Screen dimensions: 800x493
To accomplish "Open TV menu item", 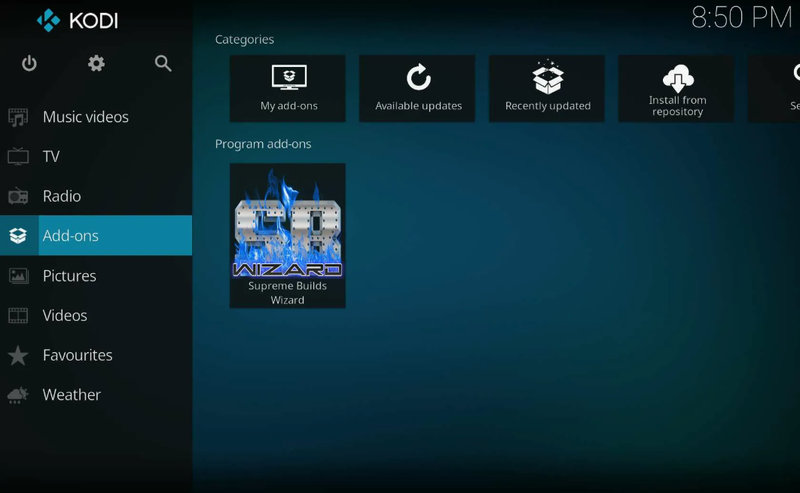I will point(96,156).
